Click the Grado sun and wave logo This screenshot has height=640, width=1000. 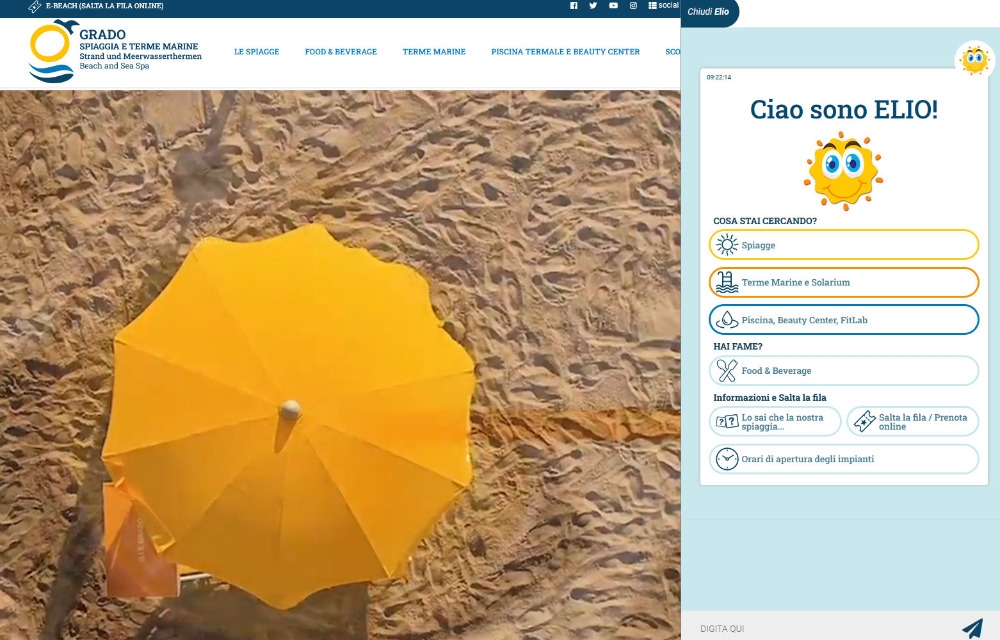coord(53,51)
